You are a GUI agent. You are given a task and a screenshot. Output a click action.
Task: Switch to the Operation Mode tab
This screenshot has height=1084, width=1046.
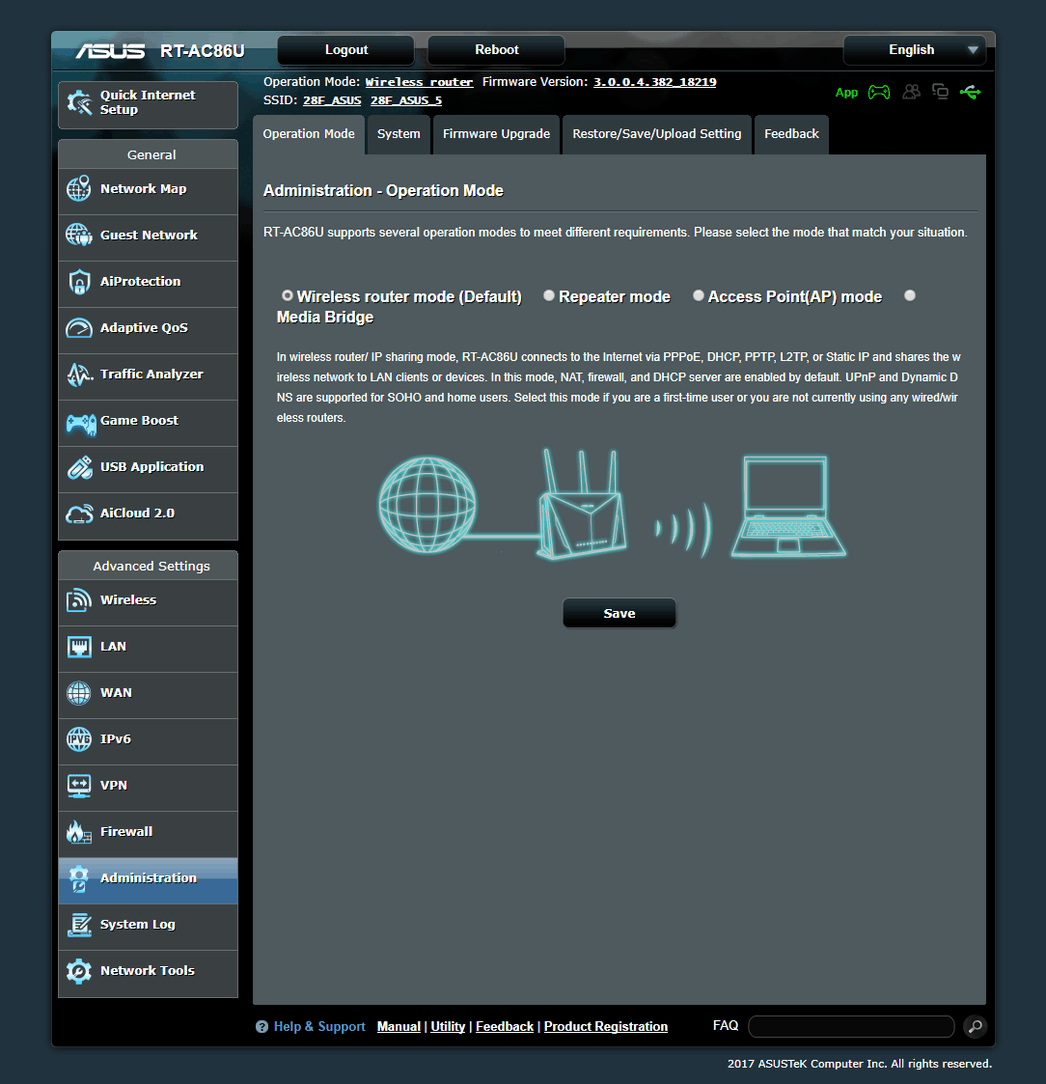(308, 134)
